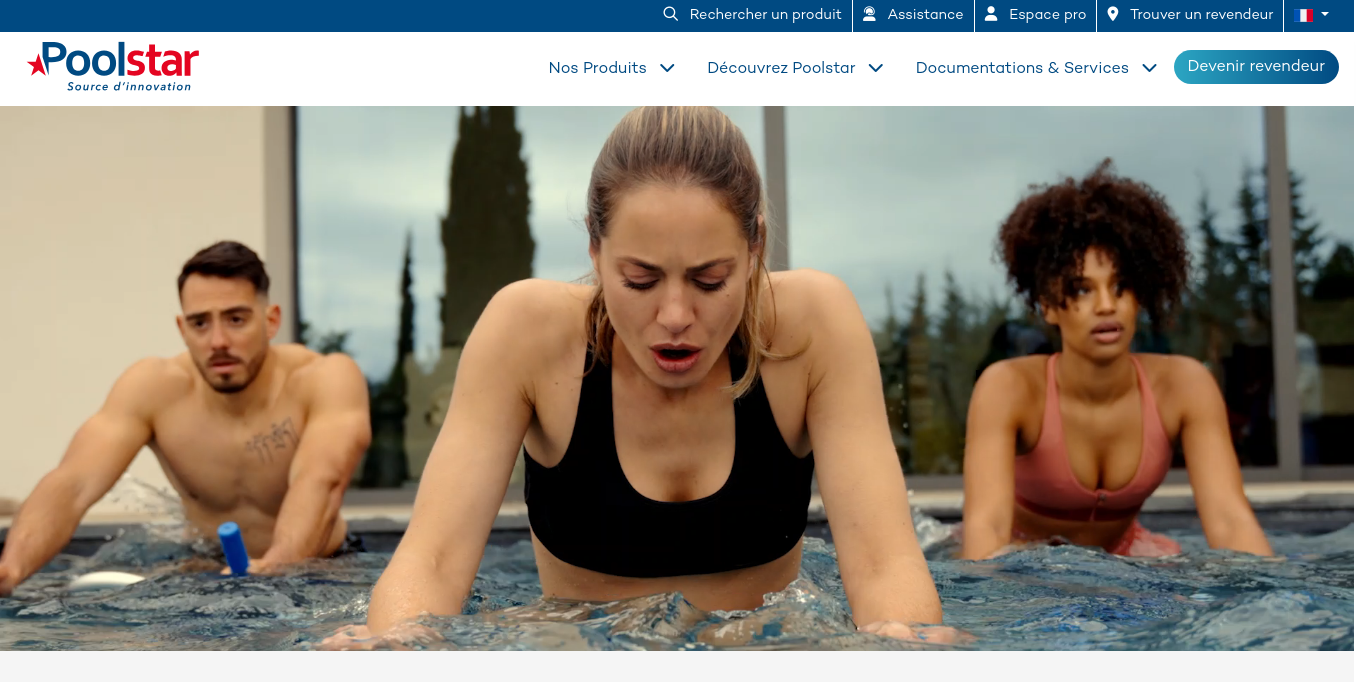Open the Nos Produits menu
The image size is (1366, 682).
click(x=597, y=68)
